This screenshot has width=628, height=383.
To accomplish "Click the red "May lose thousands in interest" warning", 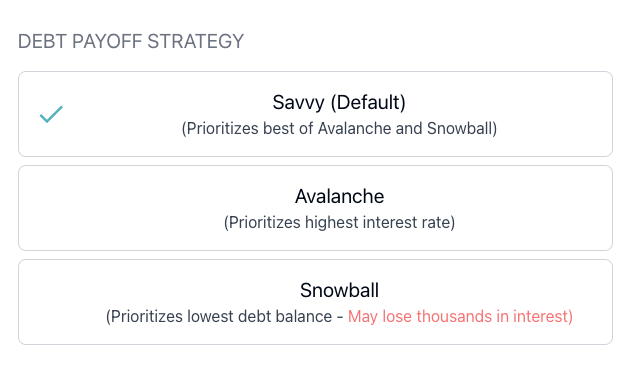I will [x=460, y=316].
